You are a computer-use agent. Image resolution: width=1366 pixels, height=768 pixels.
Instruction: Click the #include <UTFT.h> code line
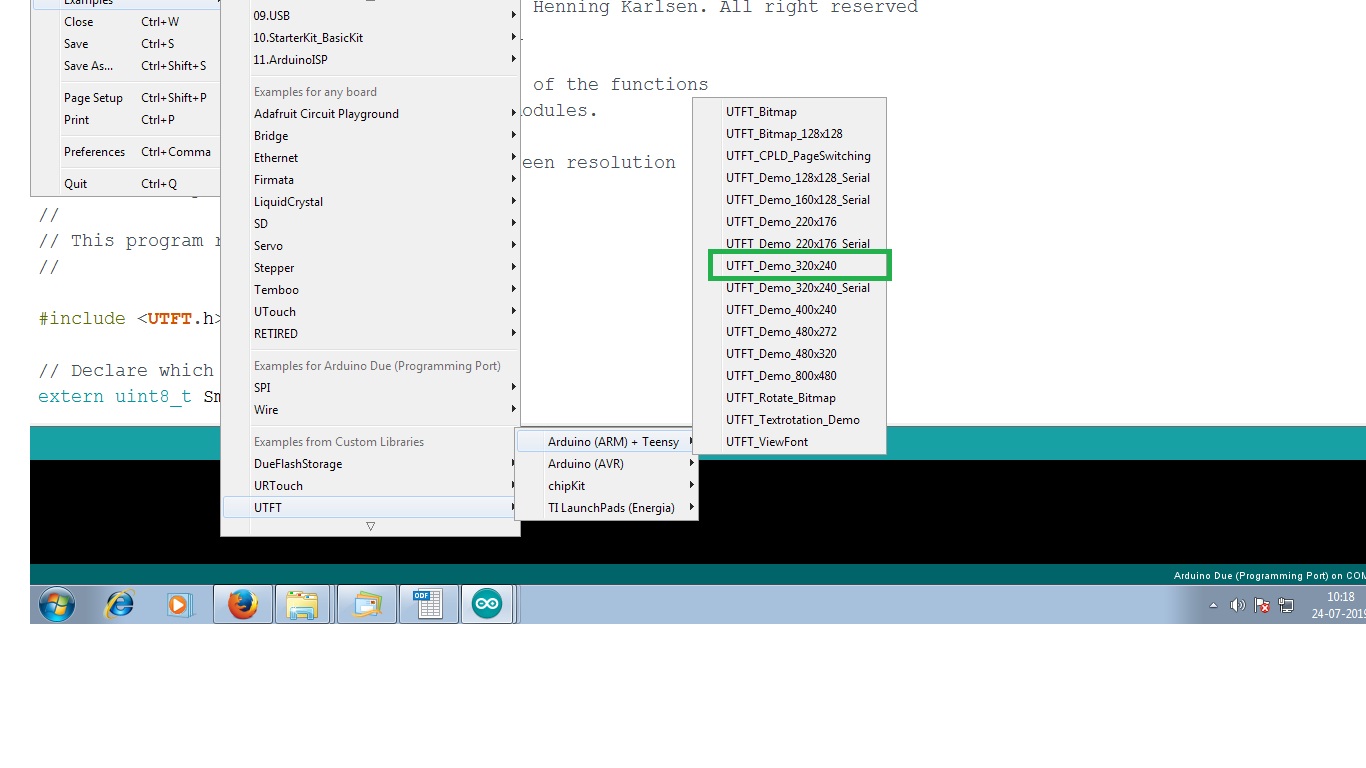click(x=129, y=319)
